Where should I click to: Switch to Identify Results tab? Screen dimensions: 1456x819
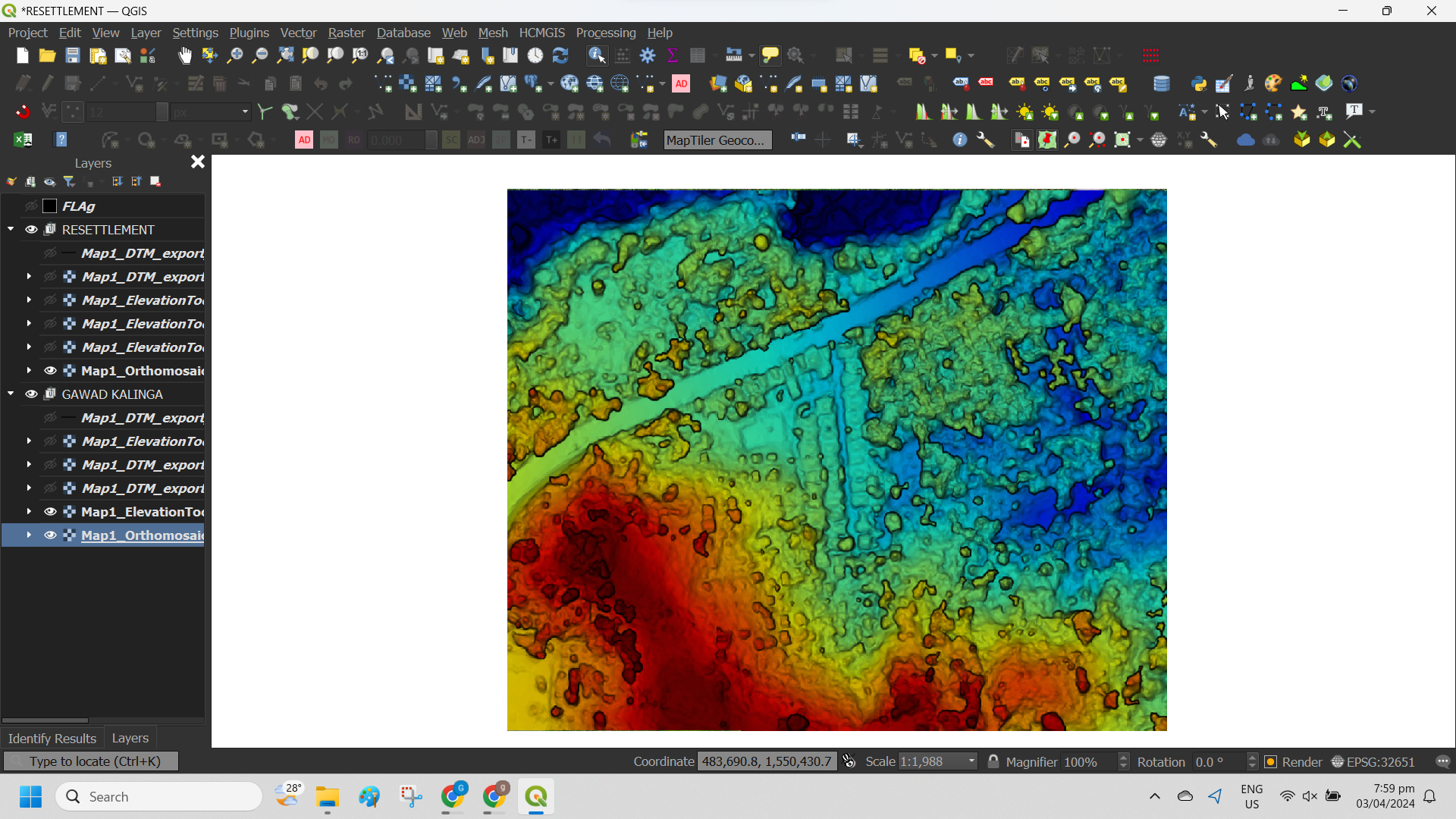pyautogui.click(x=52, y=738)
